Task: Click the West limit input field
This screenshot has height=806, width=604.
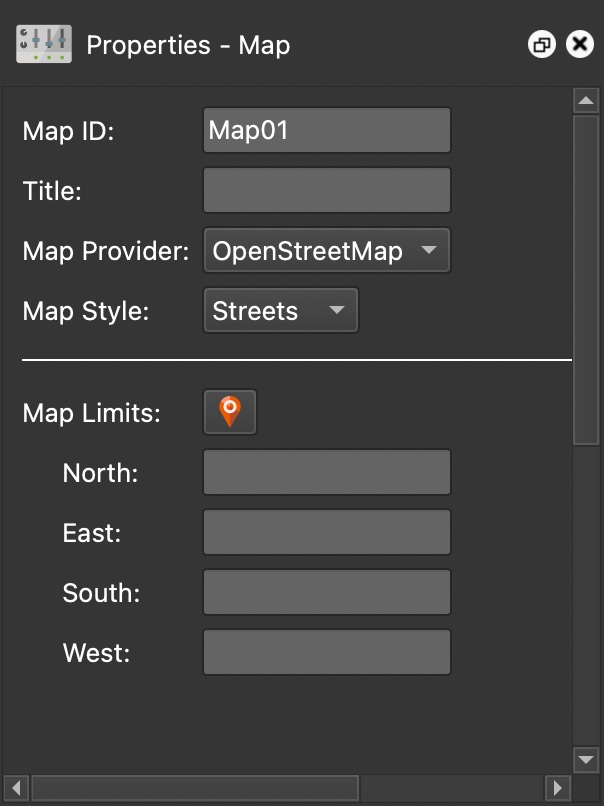Action: coord(326,652)
